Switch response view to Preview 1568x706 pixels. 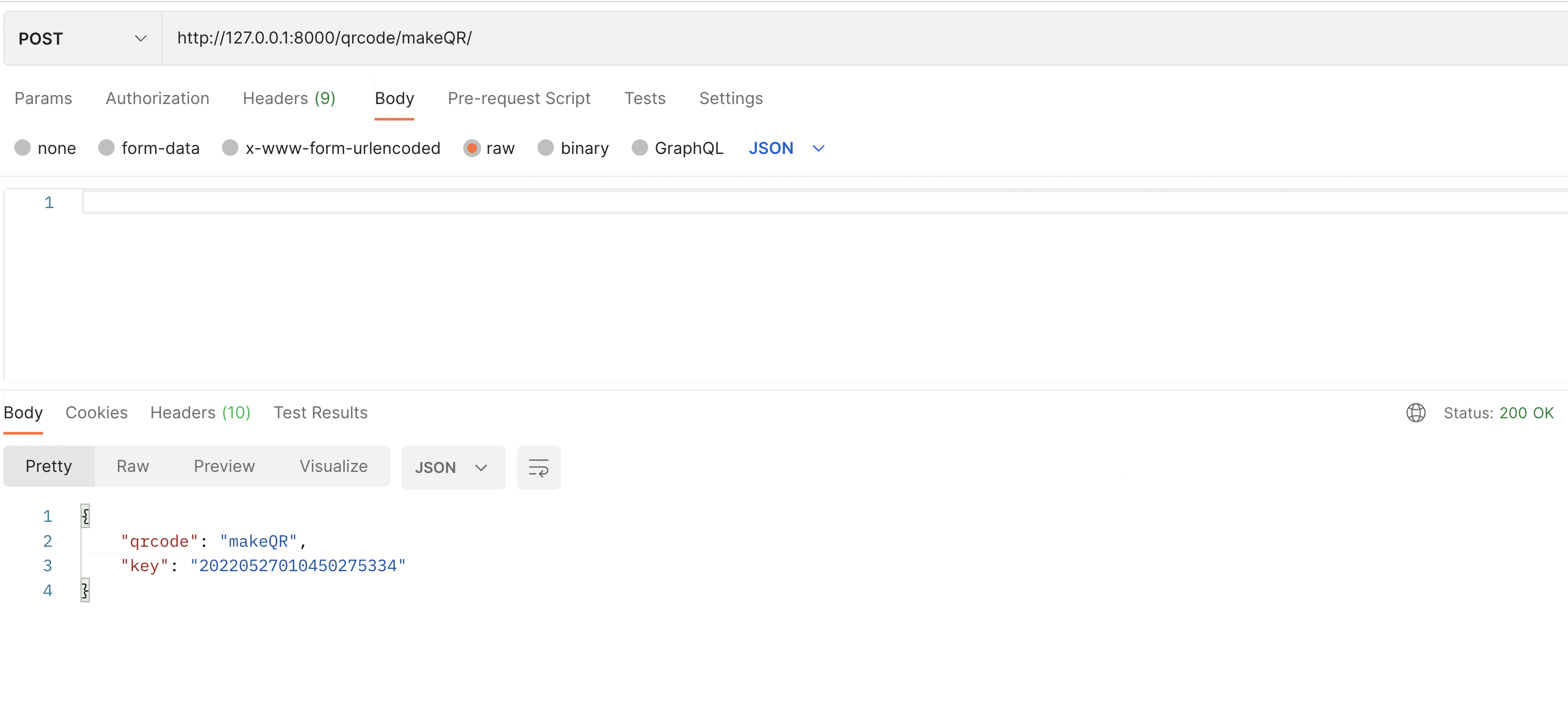point(224,466)
